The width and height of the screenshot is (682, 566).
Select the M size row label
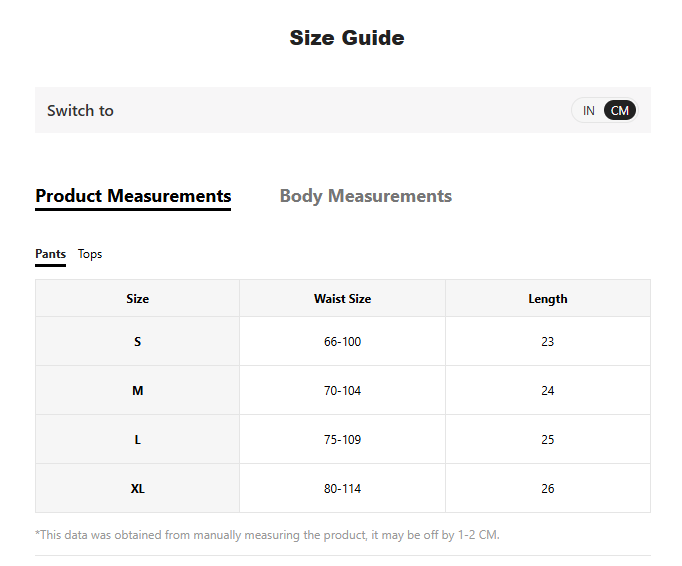point(138,391)
